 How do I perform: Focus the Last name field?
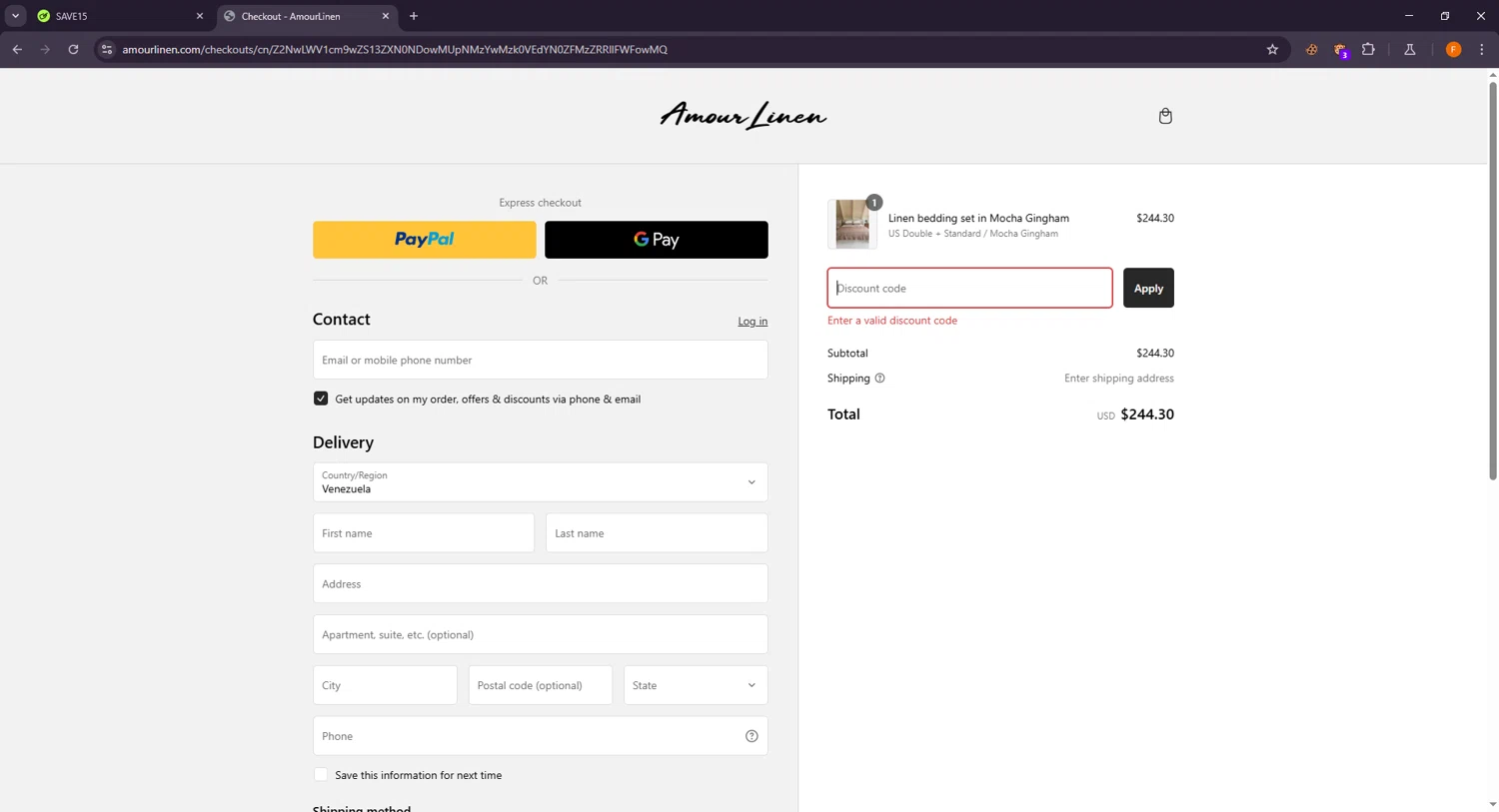(x=657, y=533)
